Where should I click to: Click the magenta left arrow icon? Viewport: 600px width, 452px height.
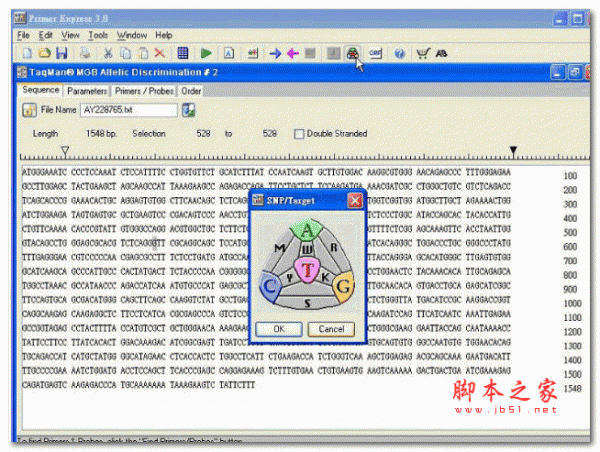point(293,54)
